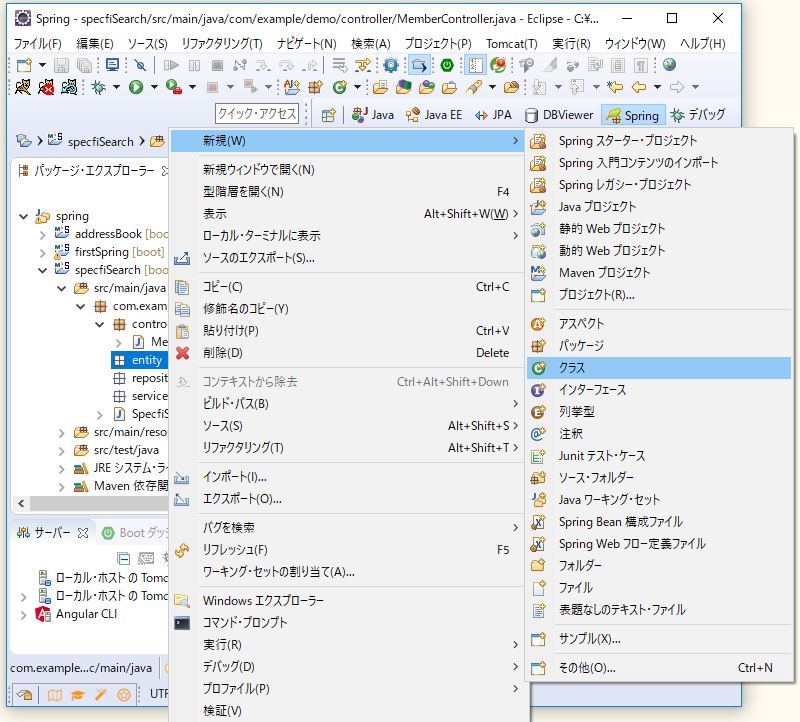Click the クイック・アクセス search field

point(257,113)
